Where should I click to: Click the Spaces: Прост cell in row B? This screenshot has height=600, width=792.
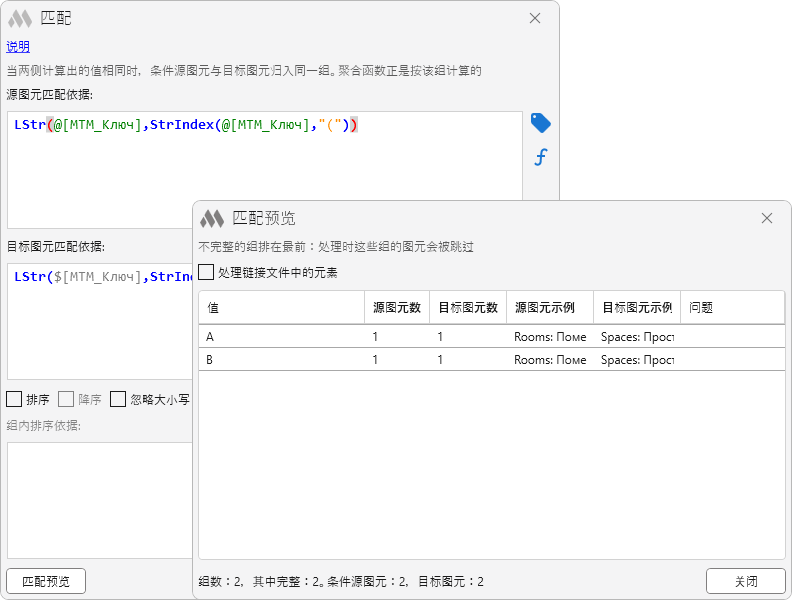click(x=637, y=360)
